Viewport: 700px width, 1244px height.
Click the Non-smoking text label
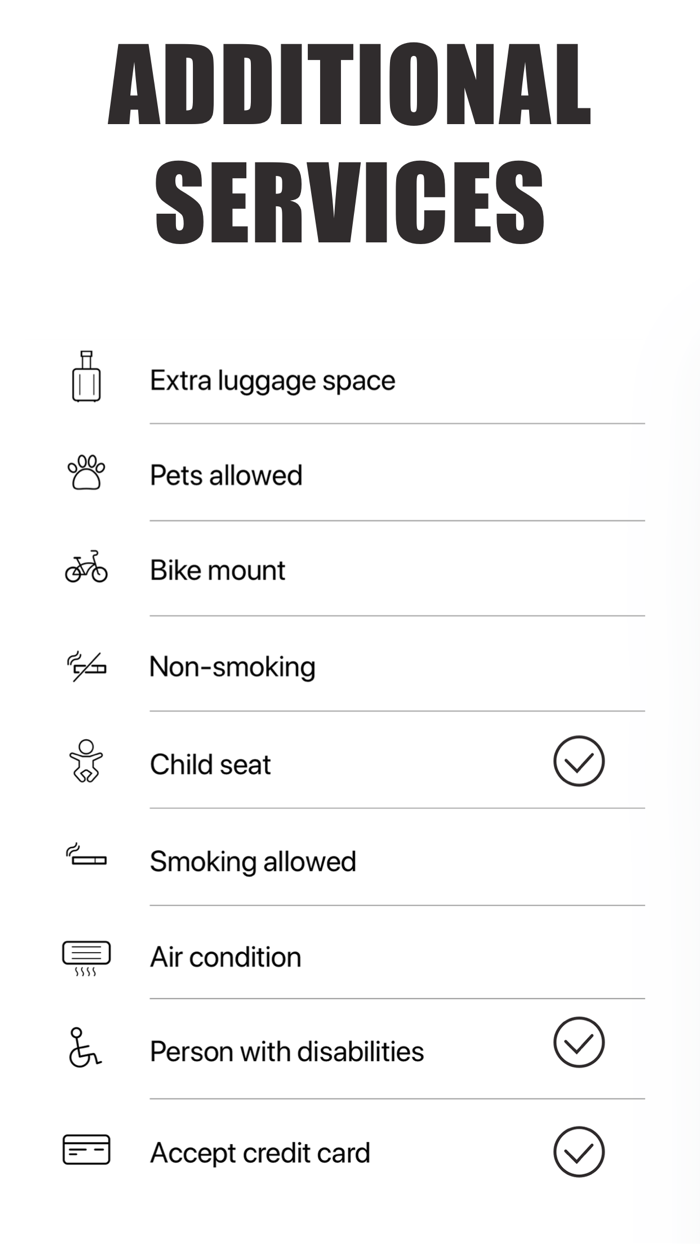click(232, 666)
